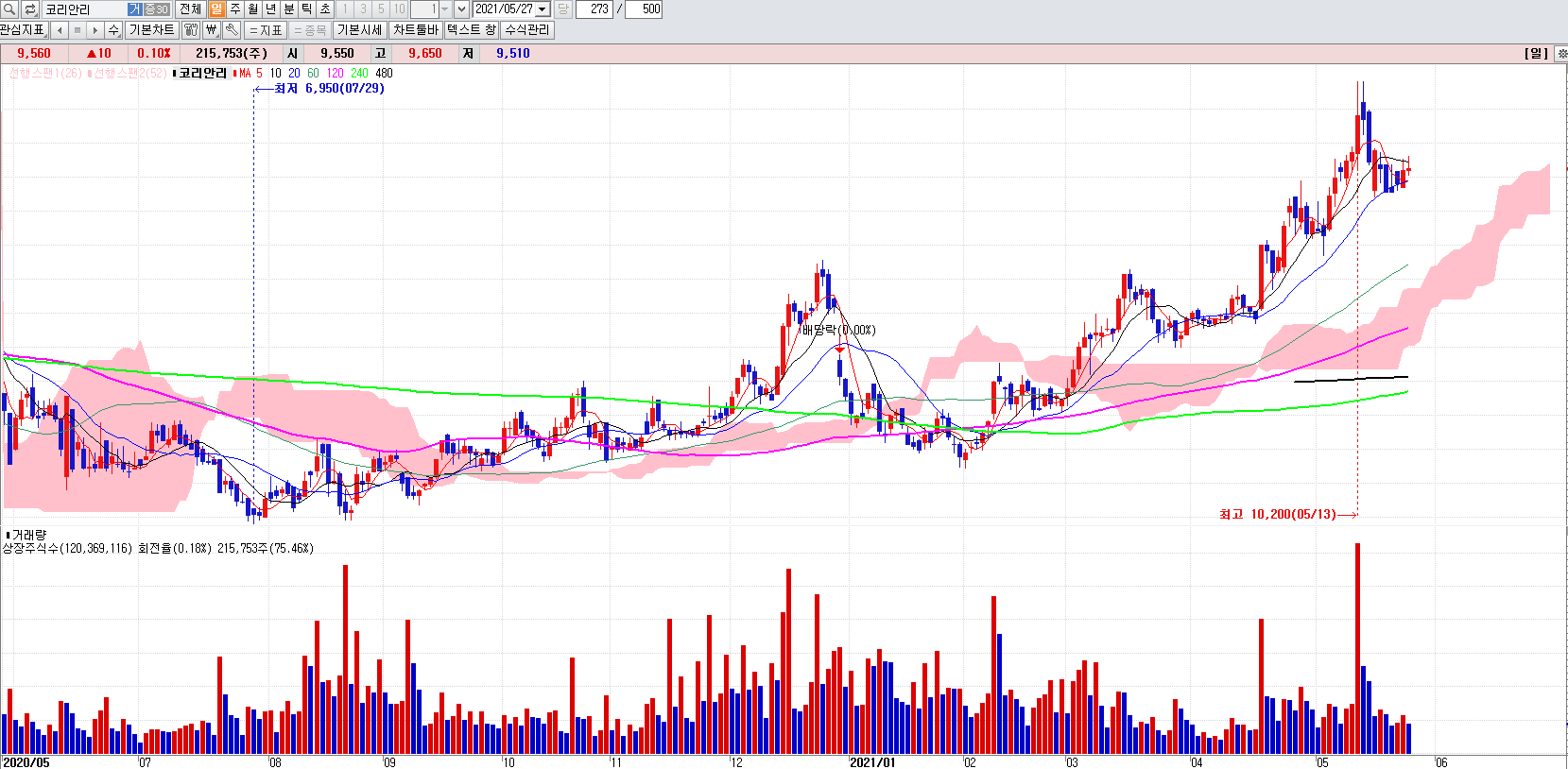Click the high price 9,650 value
This screenshot has height=769, width=1568.
click(425, 54)
